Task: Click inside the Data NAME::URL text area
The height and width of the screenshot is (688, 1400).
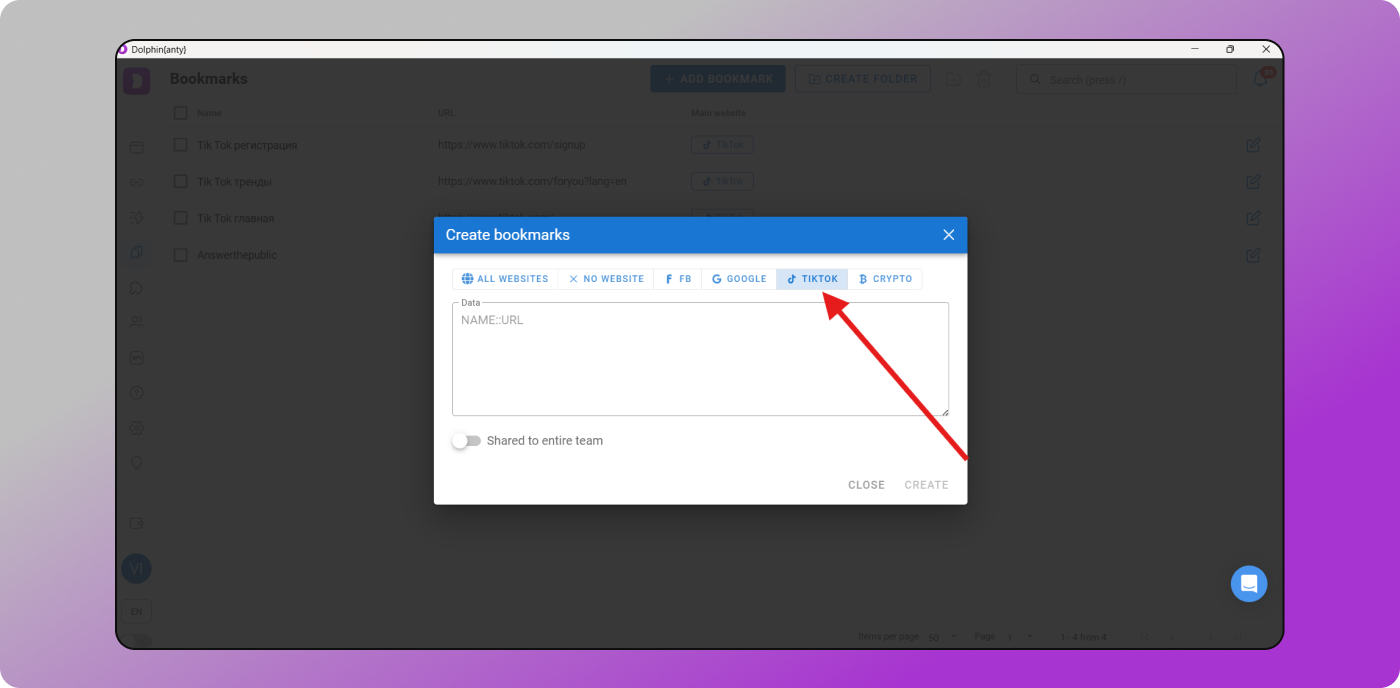Action: 700,360
